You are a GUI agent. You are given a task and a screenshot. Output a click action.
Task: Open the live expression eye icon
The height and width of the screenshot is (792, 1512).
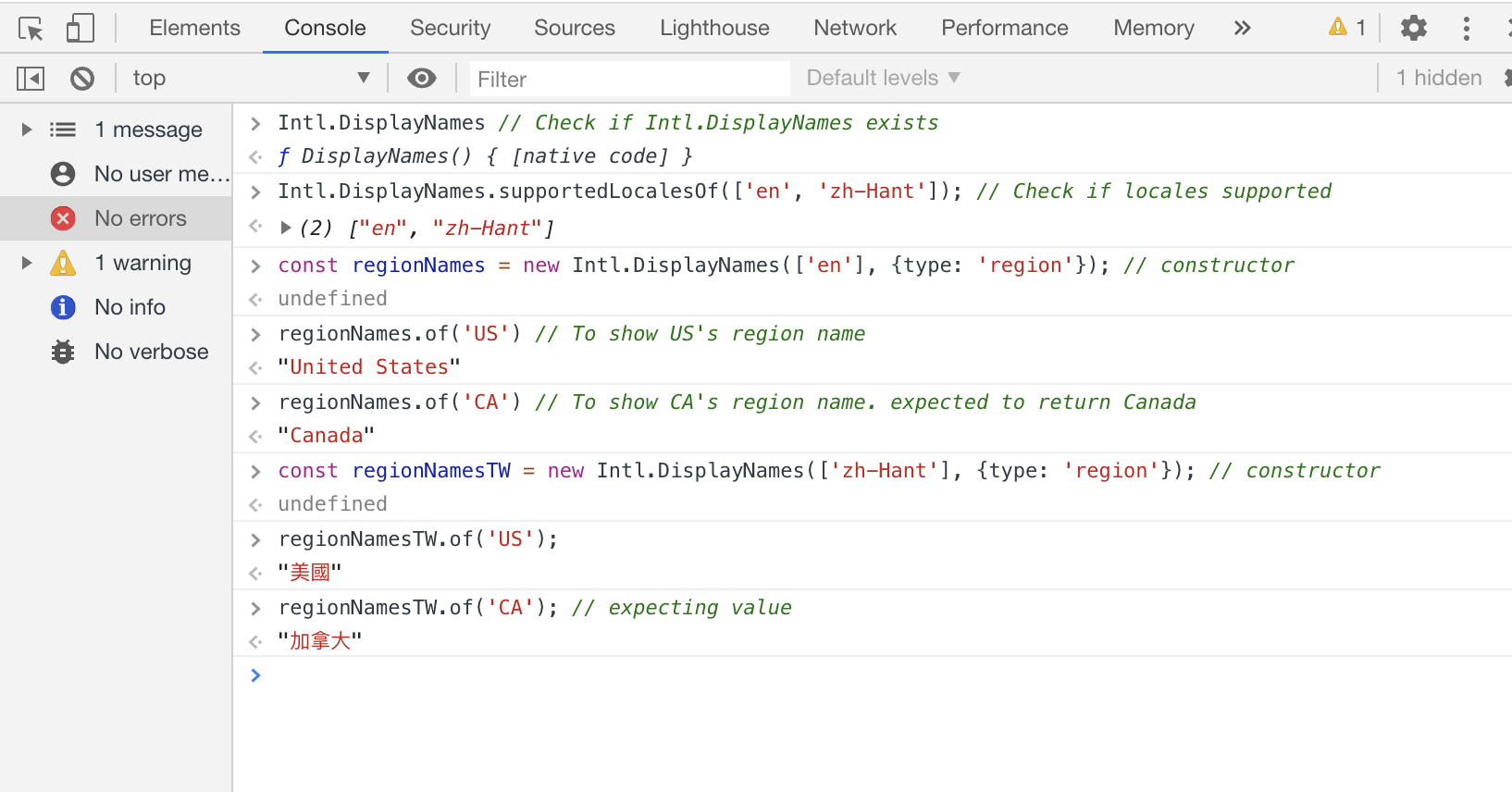422,79
